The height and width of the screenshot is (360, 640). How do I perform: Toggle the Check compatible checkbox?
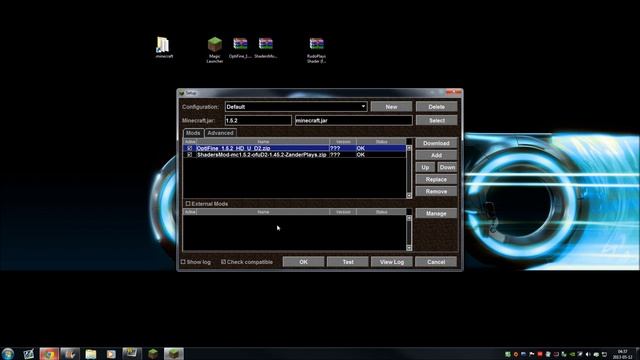point(223,262)
